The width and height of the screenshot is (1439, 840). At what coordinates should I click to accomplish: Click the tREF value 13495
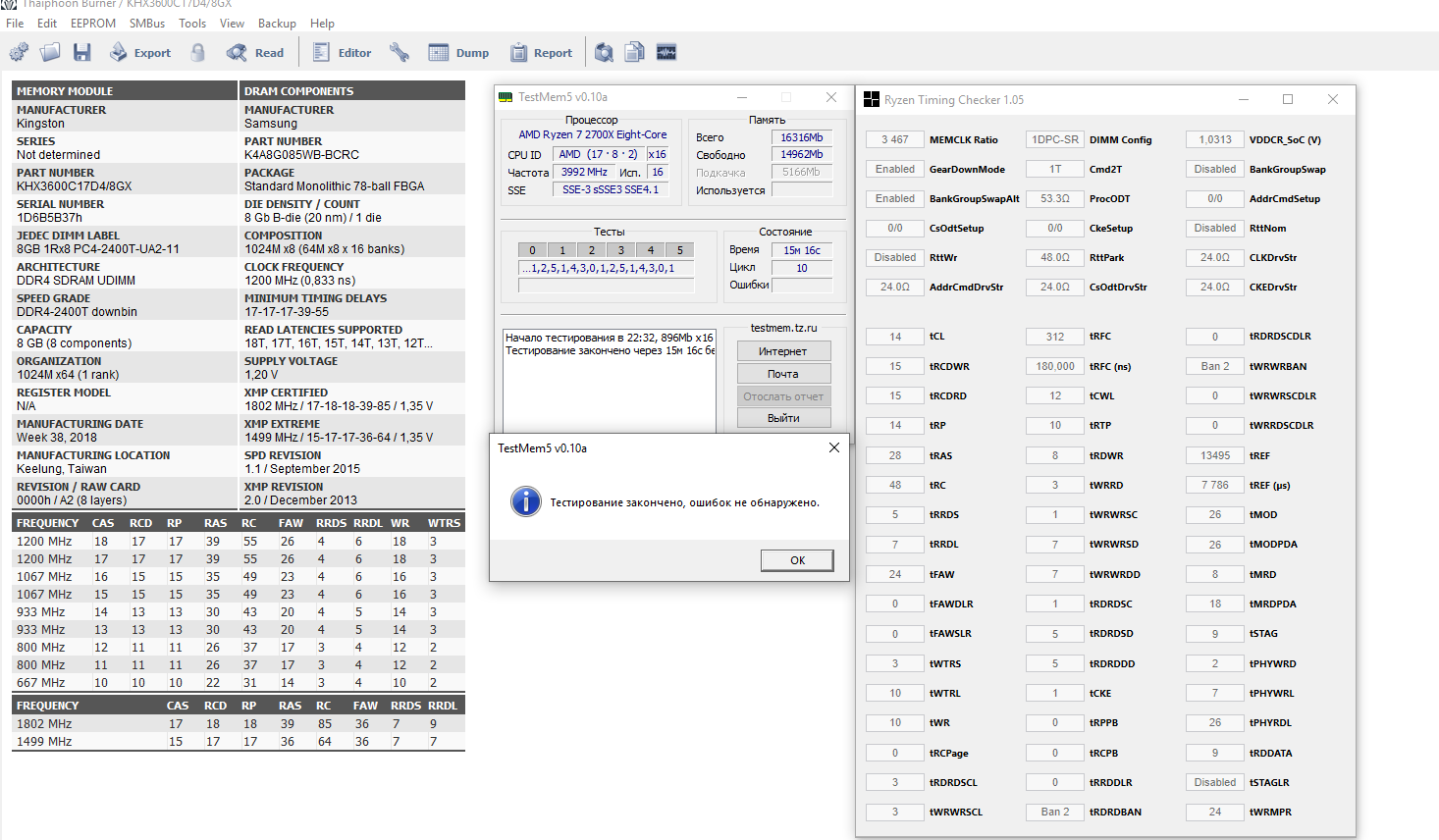tap(1215, 455)
